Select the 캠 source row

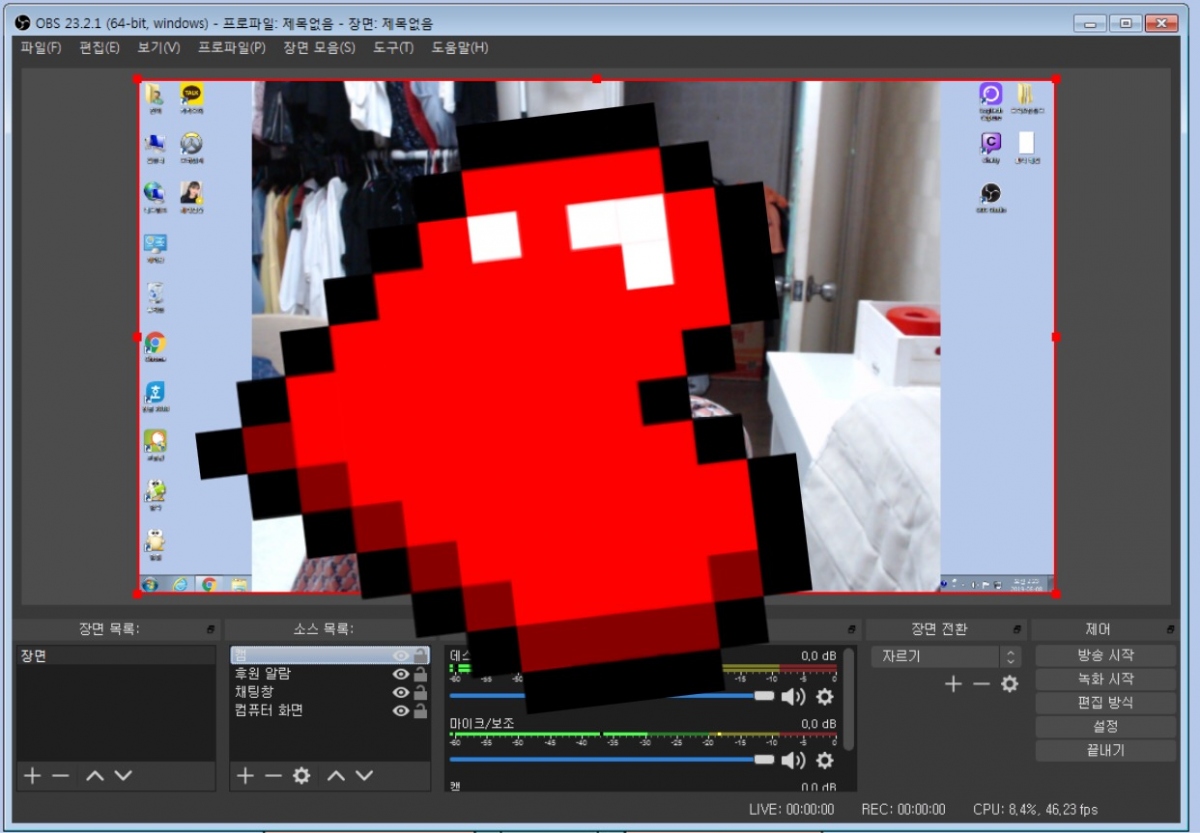click(330, 656)
